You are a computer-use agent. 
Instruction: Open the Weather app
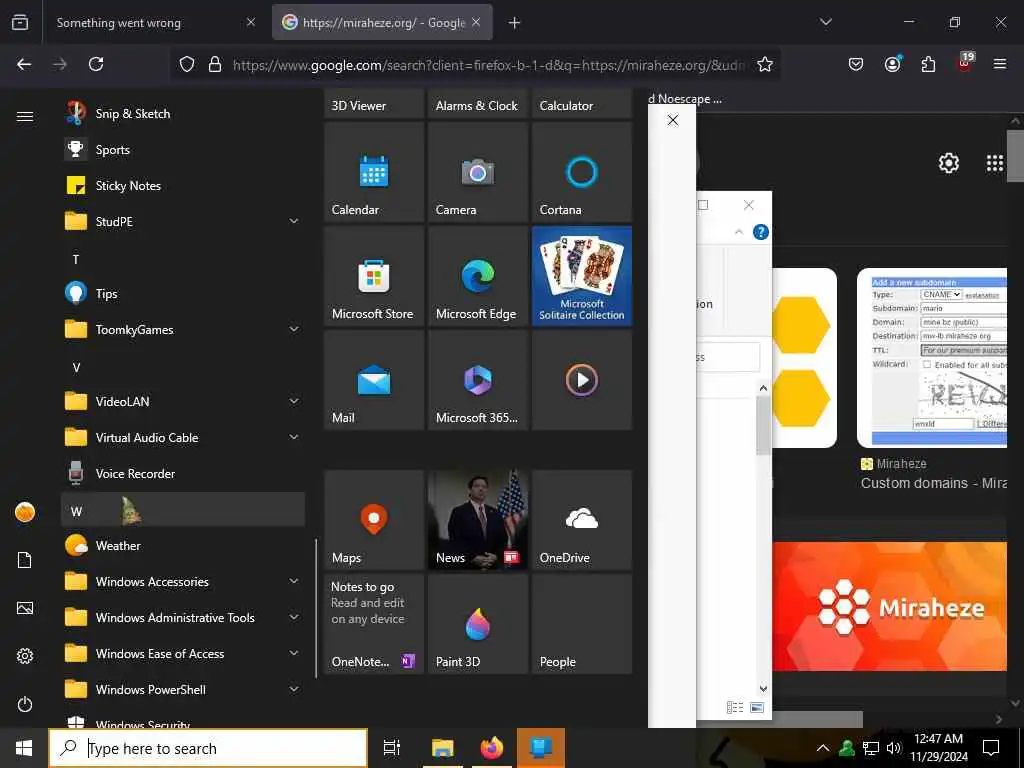pos(183,545)
